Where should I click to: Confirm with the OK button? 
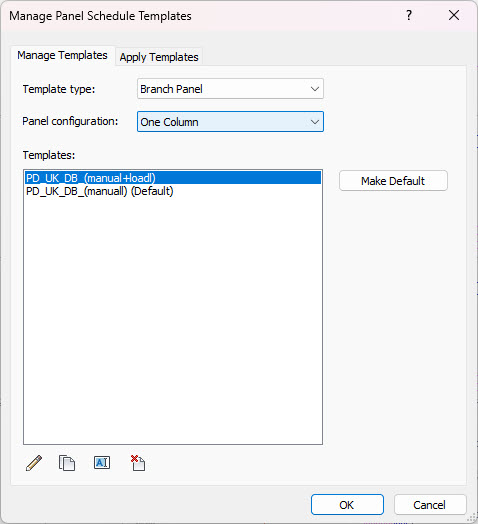pos(347,505)
